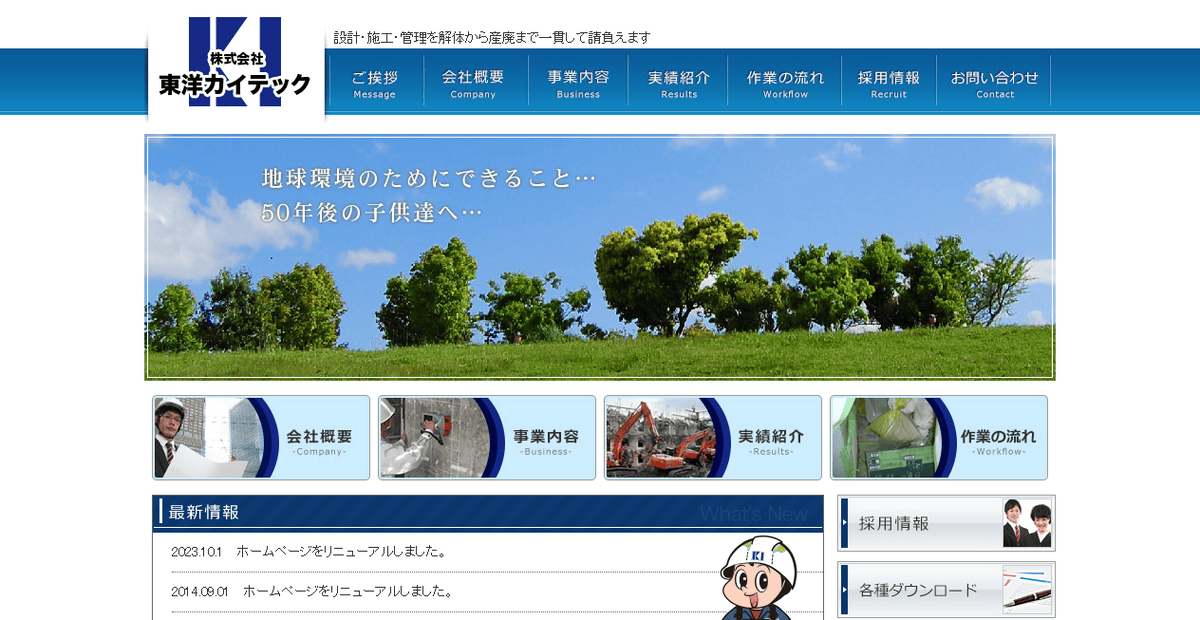Select the 実績紹介 Results navigation tab
The width and height of the screenshot is (1200, 620).
pyautogui.click(x=679, y=82)
